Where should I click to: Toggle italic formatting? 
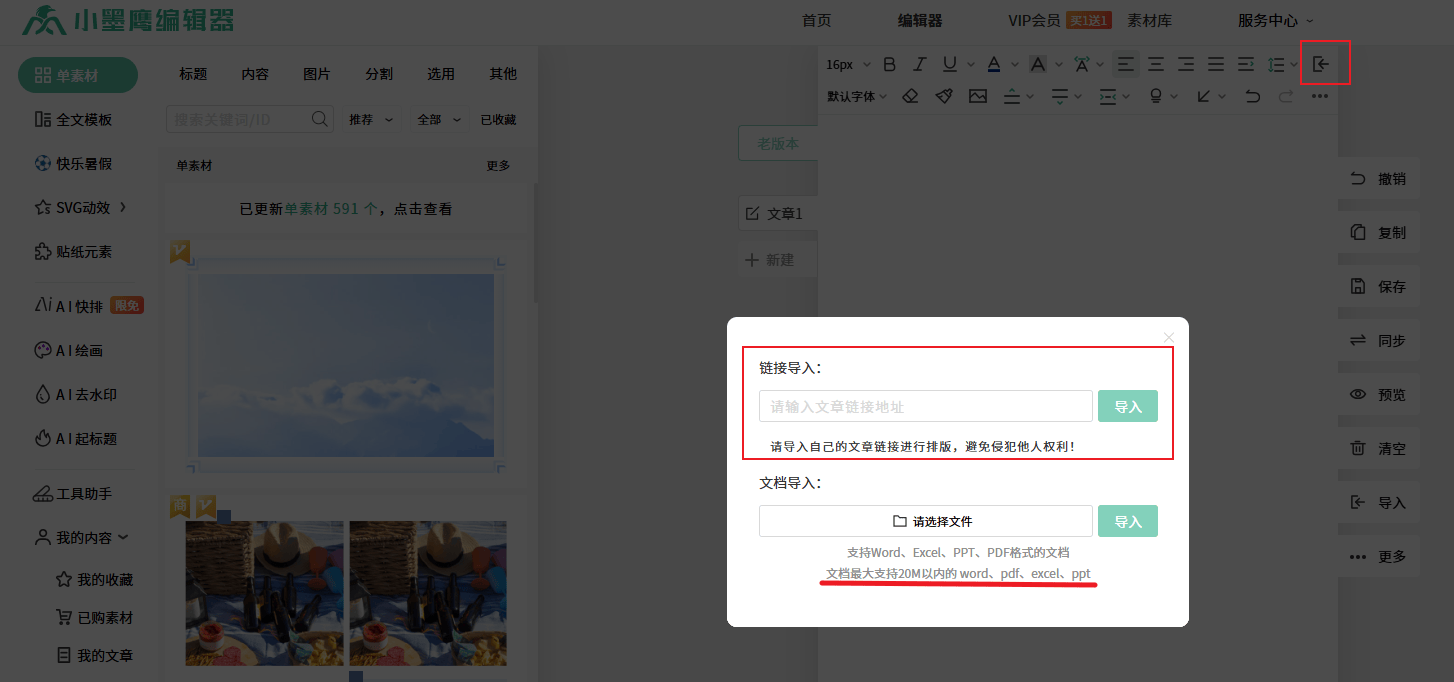(920, 64)
